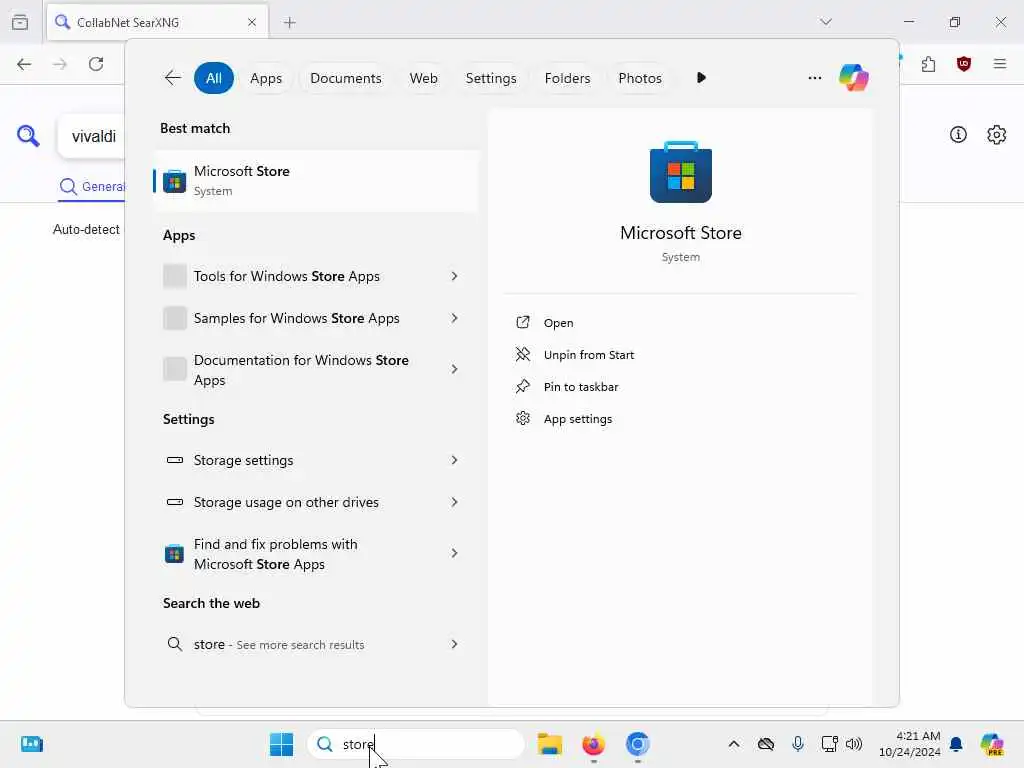This screenshot has width=1024, height=768.
Task: Switch to the Settings filter tab
Action: click(490, 78)
